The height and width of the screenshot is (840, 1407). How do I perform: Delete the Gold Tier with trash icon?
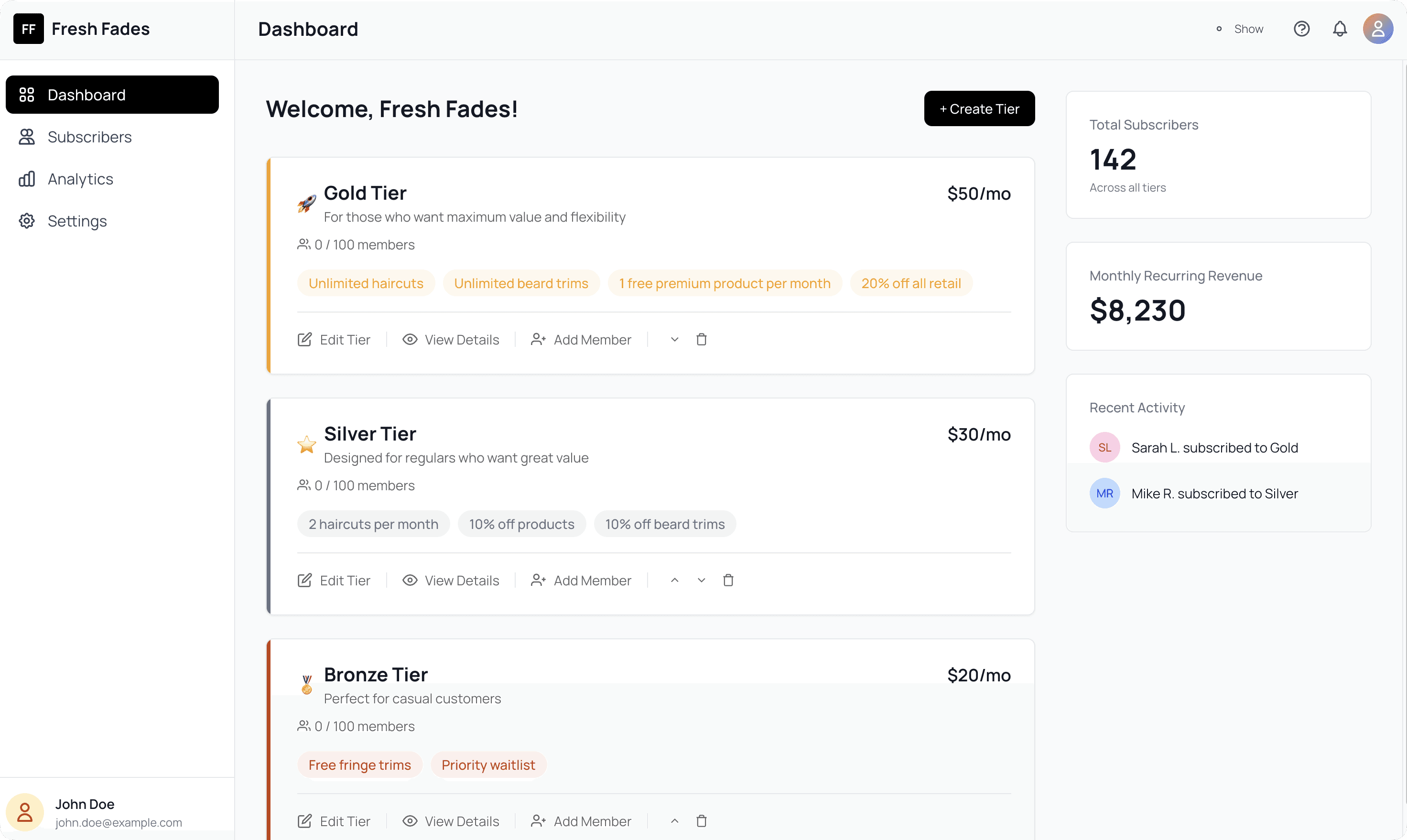[701, 340]
